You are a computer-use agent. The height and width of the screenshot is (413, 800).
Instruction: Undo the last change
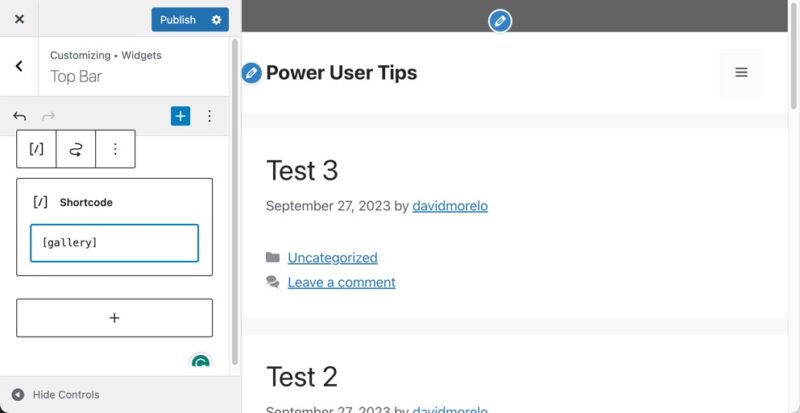(x=19, y=116)
